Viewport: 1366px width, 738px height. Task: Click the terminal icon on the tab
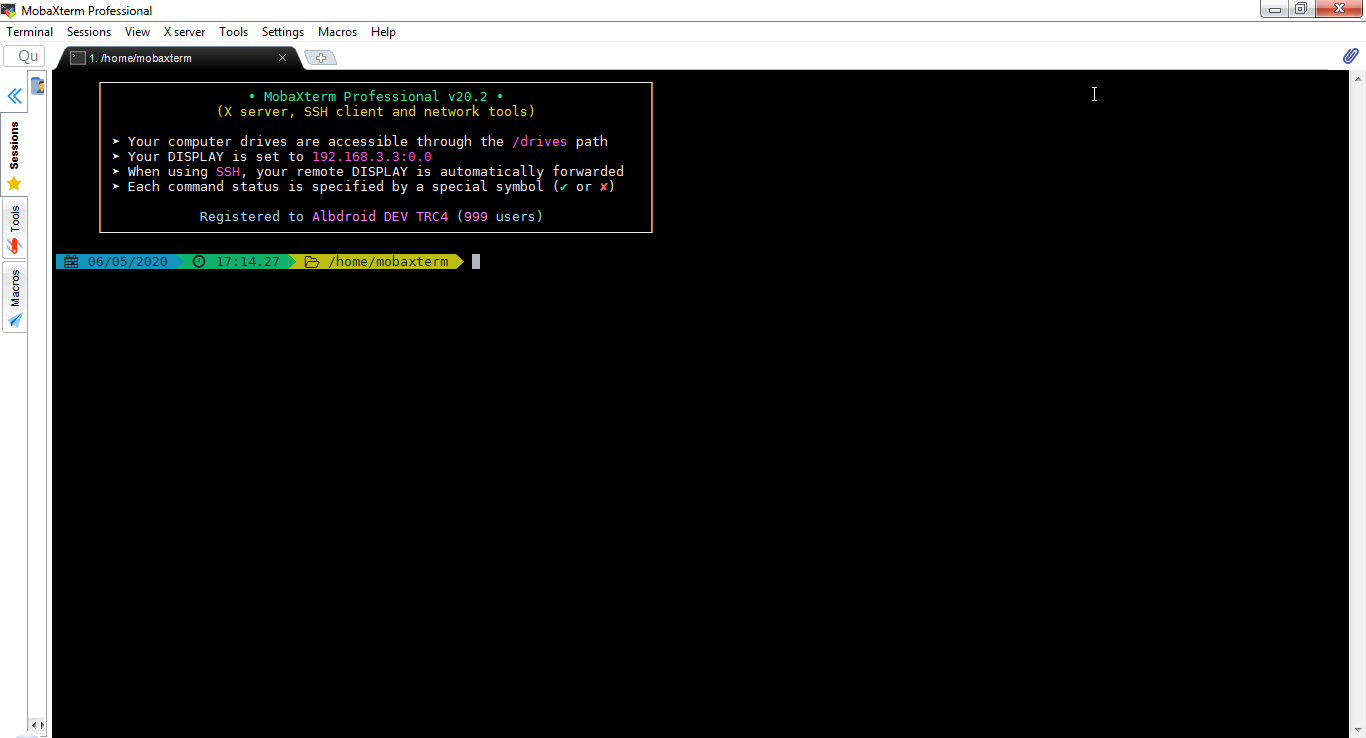(78, 58)
